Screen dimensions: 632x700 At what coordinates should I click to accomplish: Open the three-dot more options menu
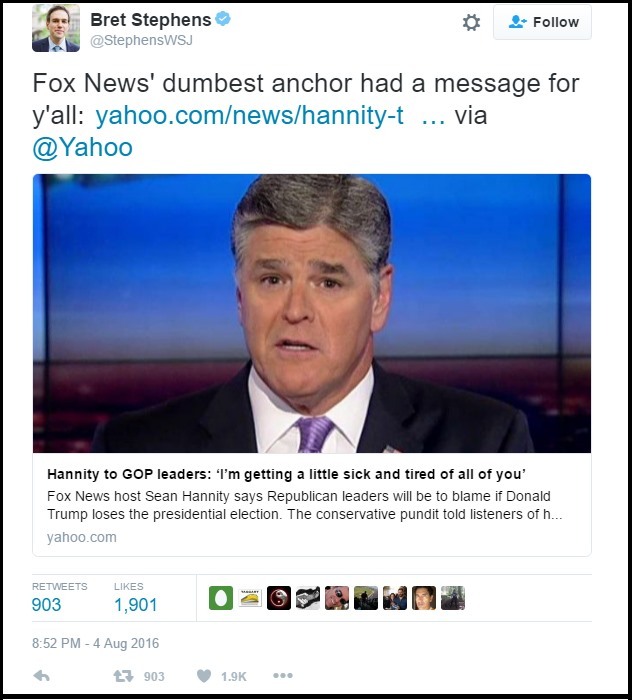(283, 675)
